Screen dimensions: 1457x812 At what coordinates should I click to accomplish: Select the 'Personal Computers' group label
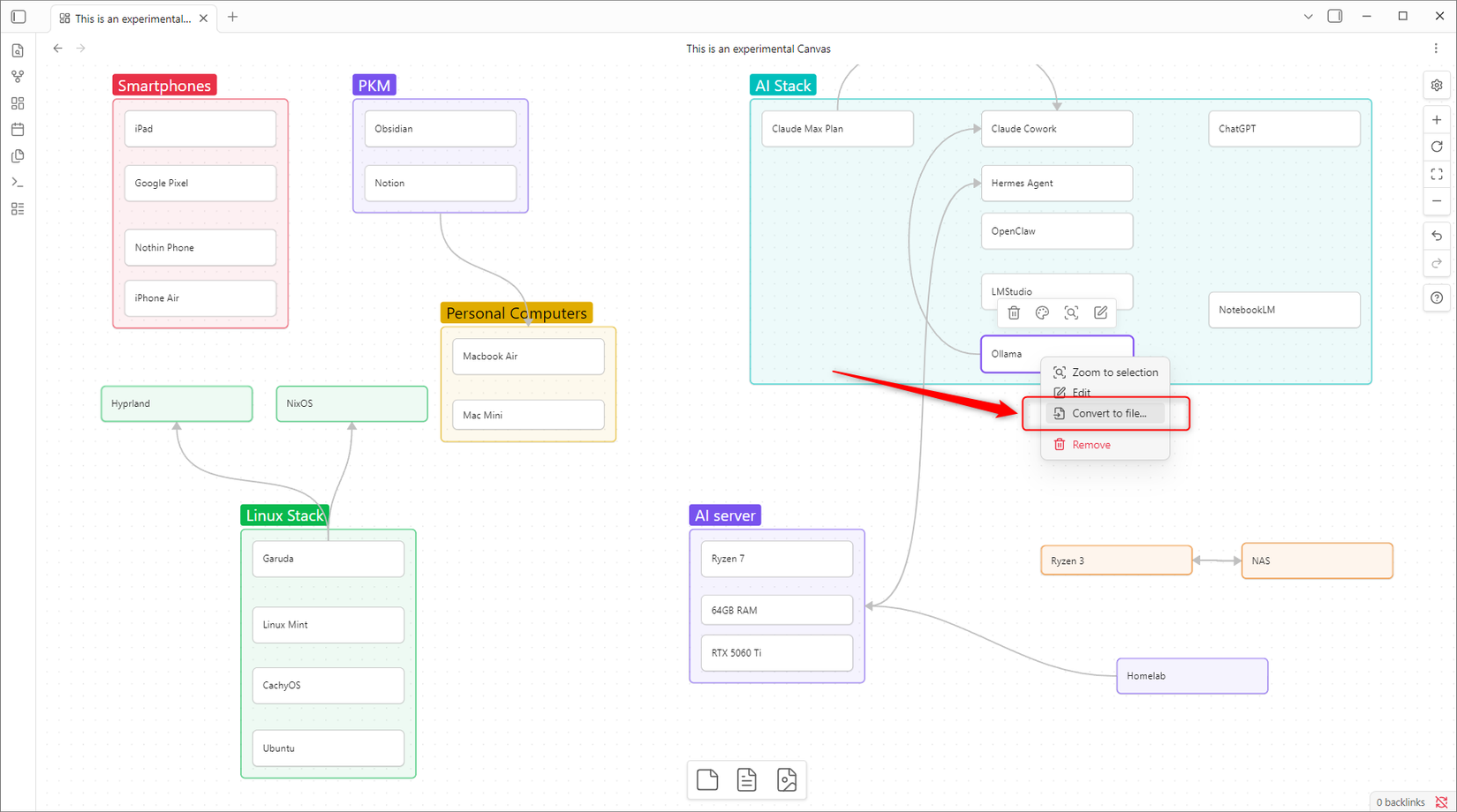click(517, 313)
